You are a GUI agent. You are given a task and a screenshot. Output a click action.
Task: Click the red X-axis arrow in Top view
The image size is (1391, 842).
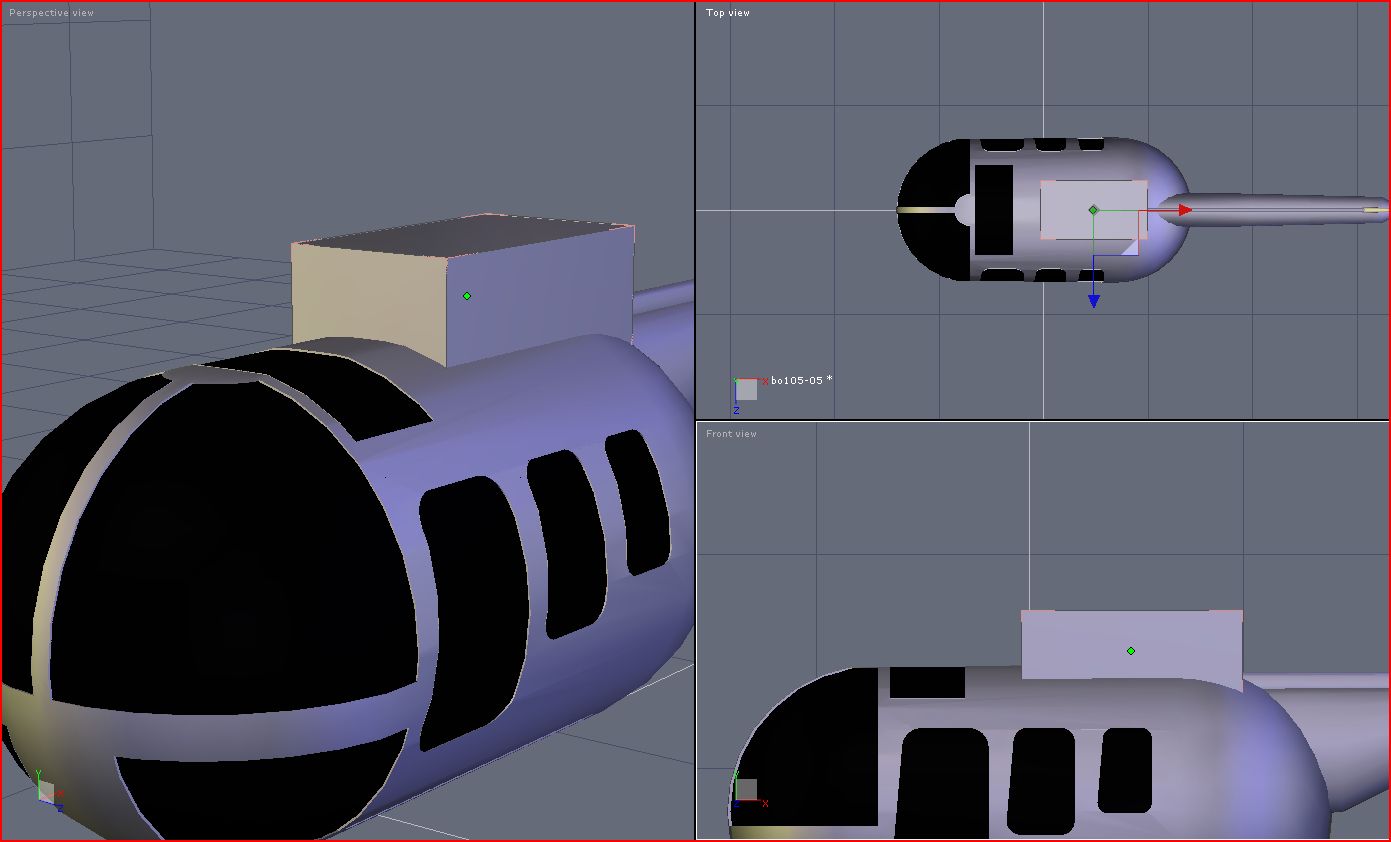pos(1185,210)
